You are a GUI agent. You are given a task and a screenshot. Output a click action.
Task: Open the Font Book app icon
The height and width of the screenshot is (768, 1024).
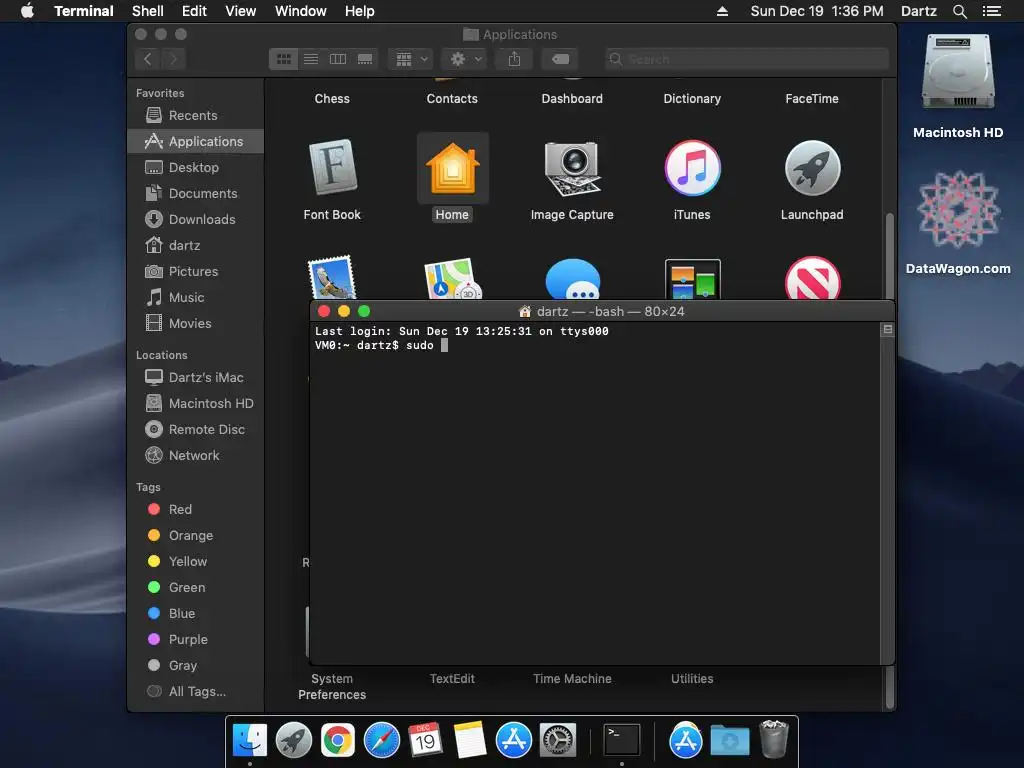pyautogui.click(x=332, y=168)
